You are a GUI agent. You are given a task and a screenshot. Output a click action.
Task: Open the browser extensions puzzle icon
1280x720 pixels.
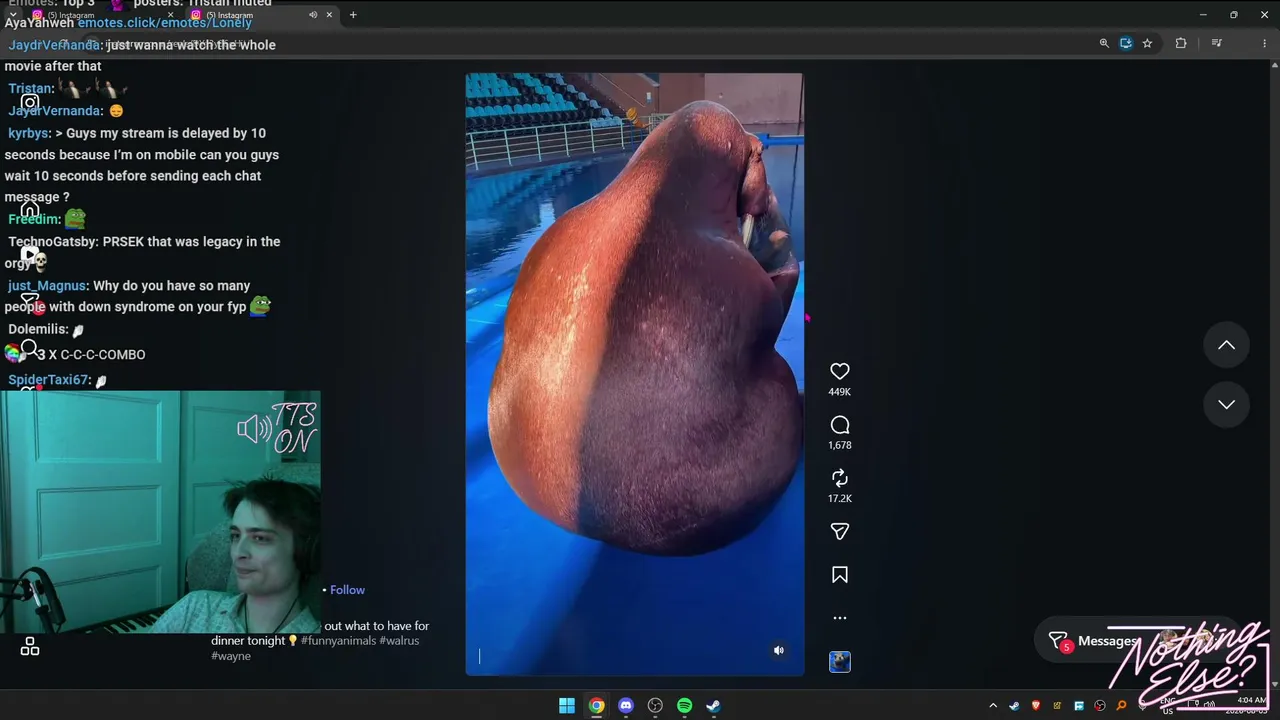point(1181,43)
